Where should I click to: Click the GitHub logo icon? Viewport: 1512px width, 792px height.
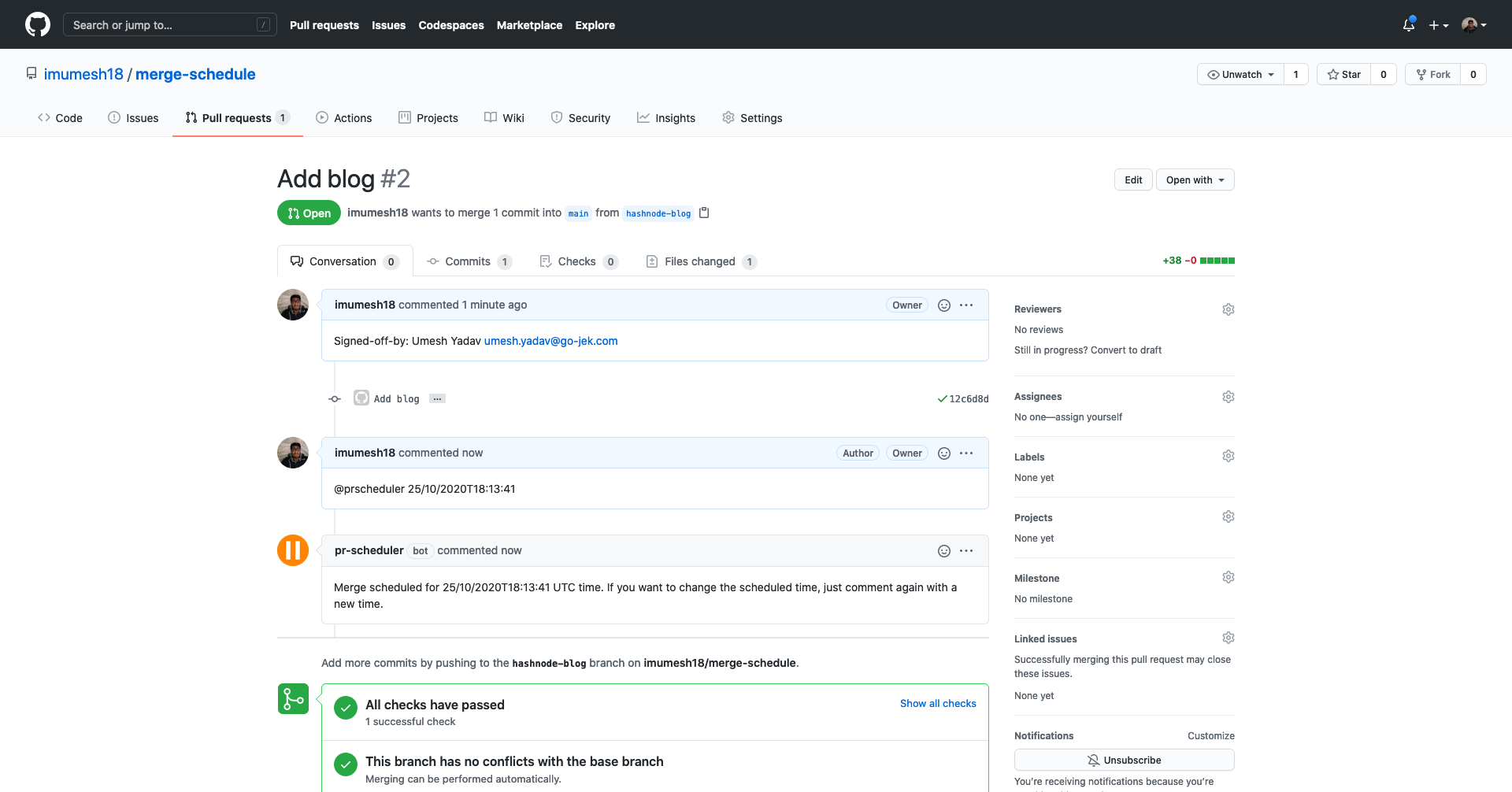click(x=38, y=24)
